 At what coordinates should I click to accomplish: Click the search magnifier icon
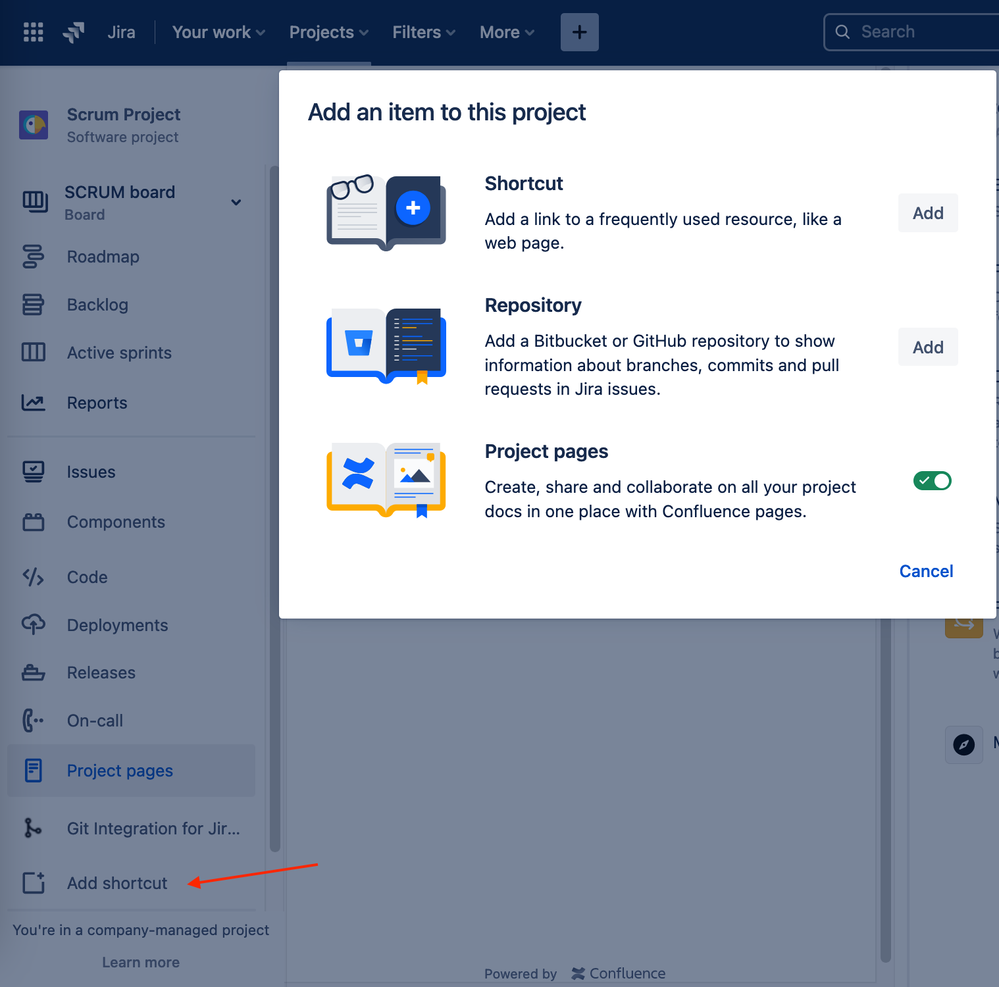(842, 32)
